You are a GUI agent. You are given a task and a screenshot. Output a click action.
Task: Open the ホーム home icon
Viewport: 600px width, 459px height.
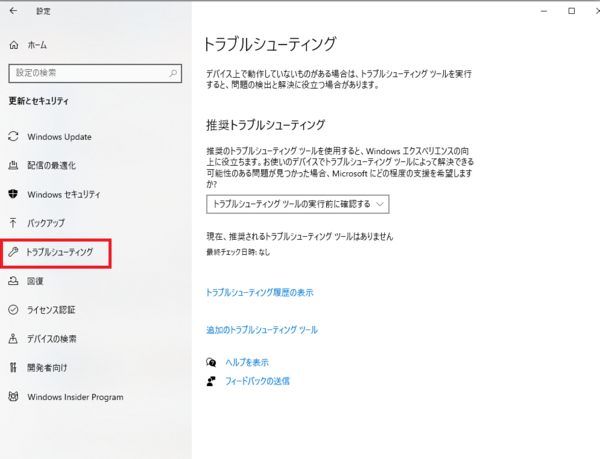click(14, 45)
